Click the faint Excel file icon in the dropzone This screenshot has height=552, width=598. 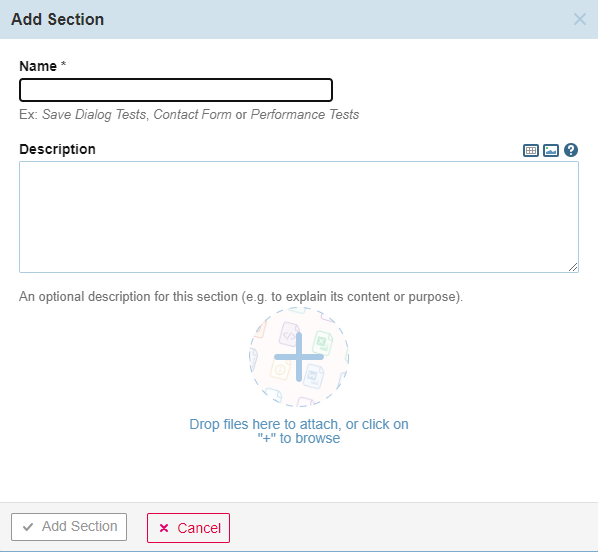(x=322, y=342)
